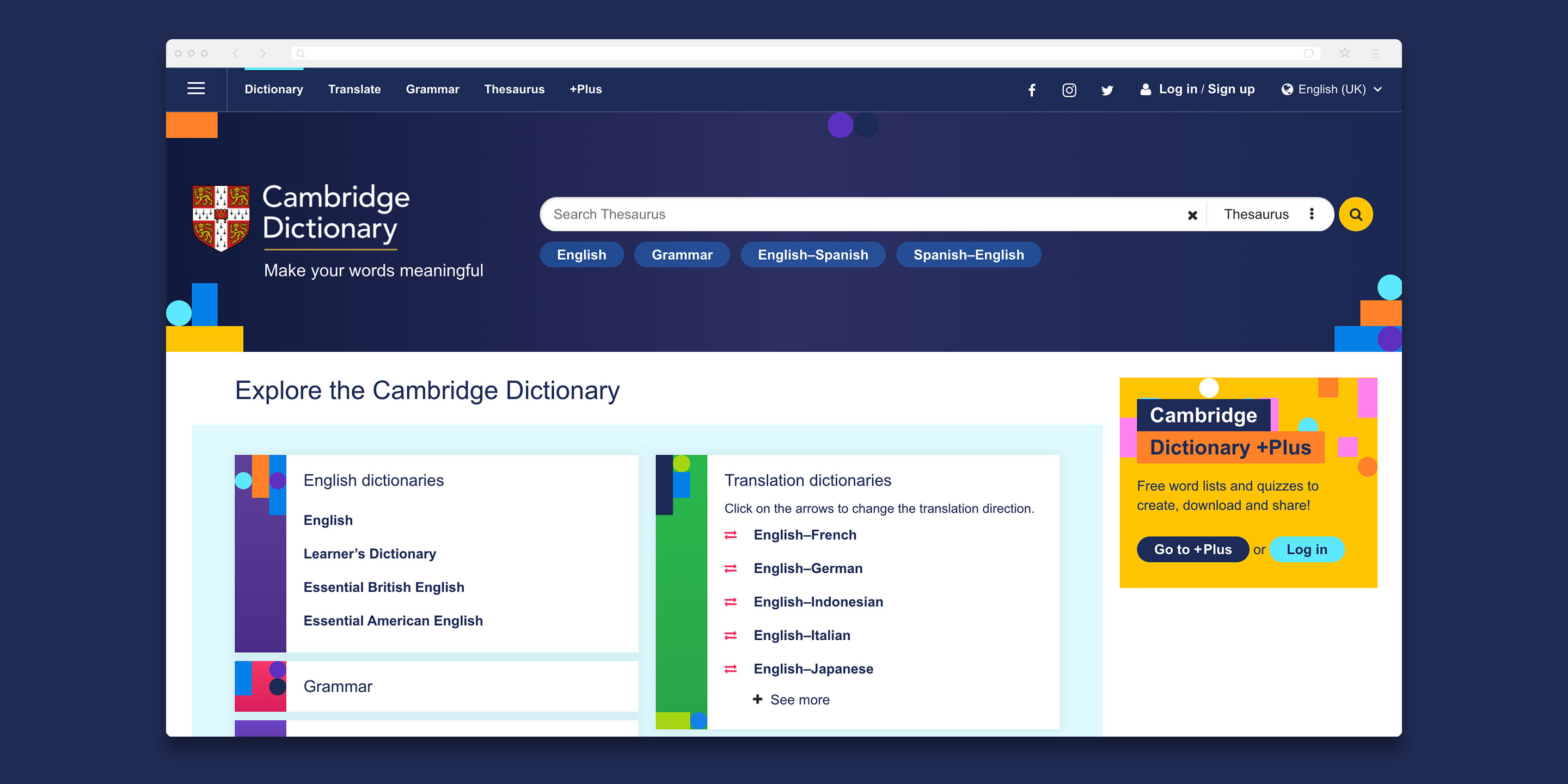The height and width of the screenshot is (784, 1568).
Task: Open Cambridge Dictionary's Twitter page
Action: (1107, 89)
